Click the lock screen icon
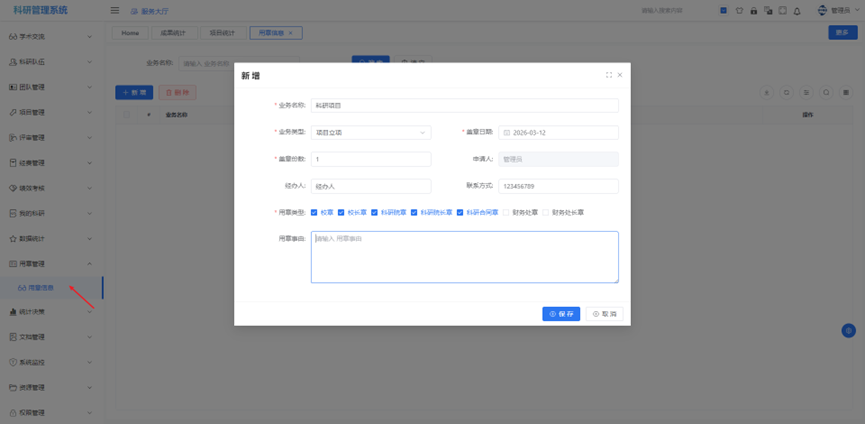This screenshot has height=424, width=865. [x=753, y=11]
